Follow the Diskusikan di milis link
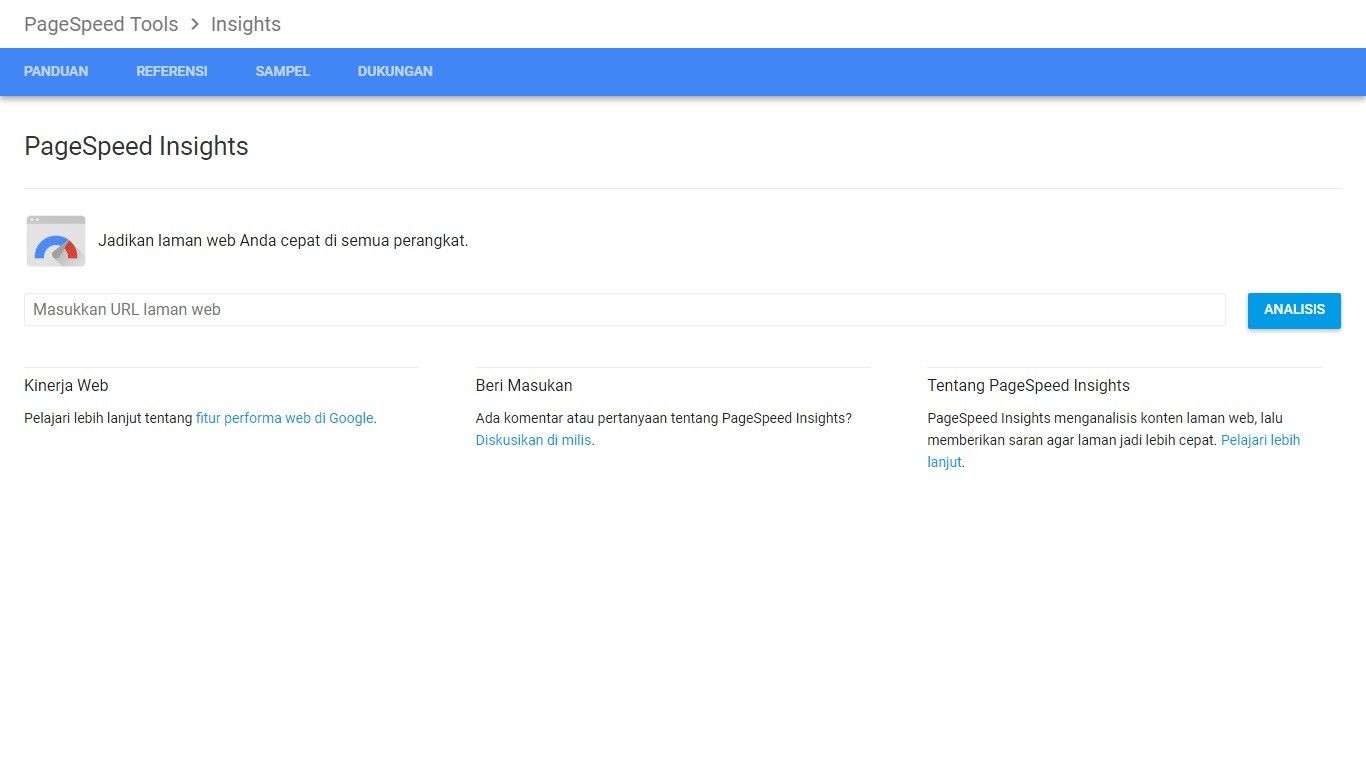The height and width of the screenshot is (768, 1366). tap(534, 440)
